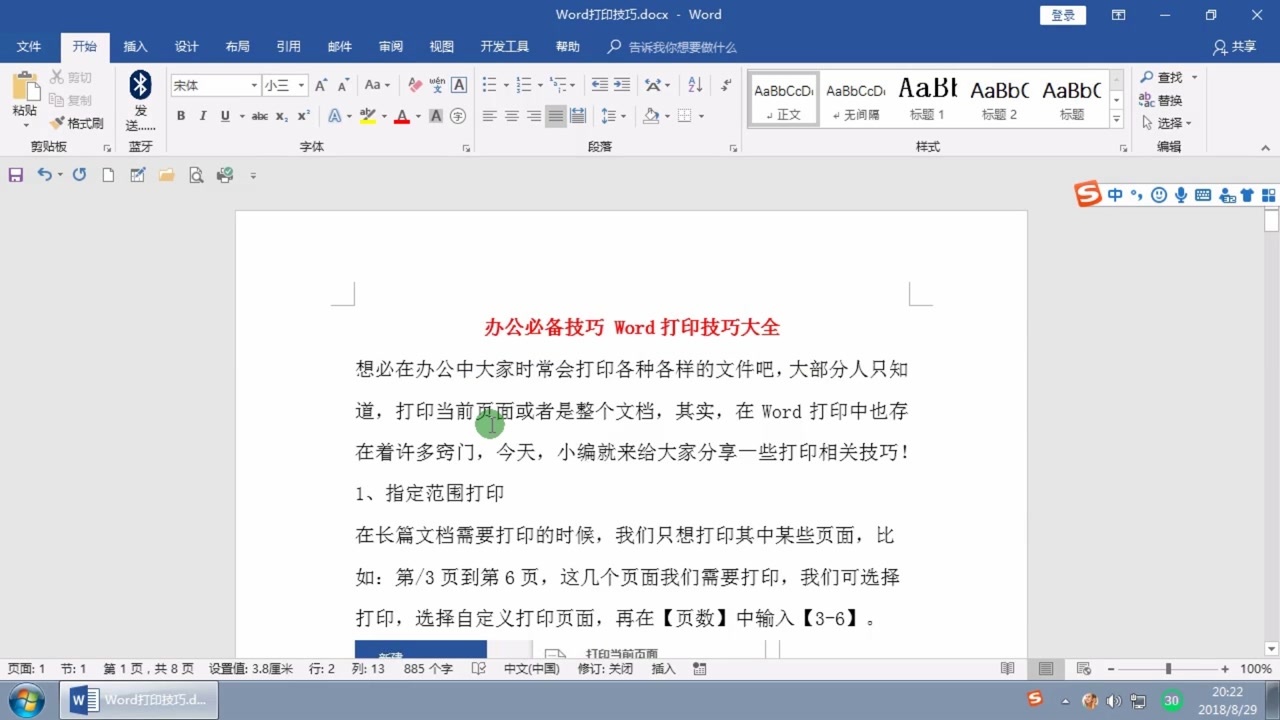Toggle bold formatting
Viewport: 1280px width, 720px height.
(x=180, y=116)
